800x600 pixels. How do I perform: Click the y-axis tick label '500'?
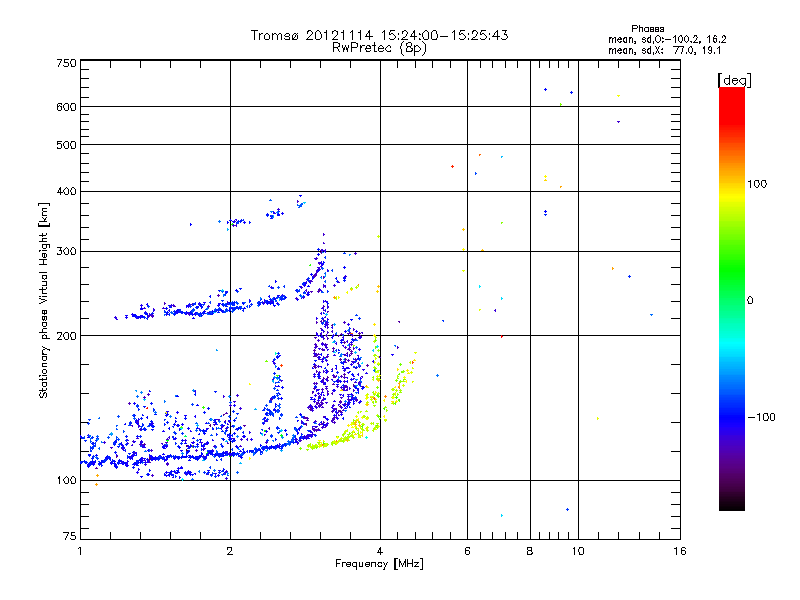click(x=66, y=145)
